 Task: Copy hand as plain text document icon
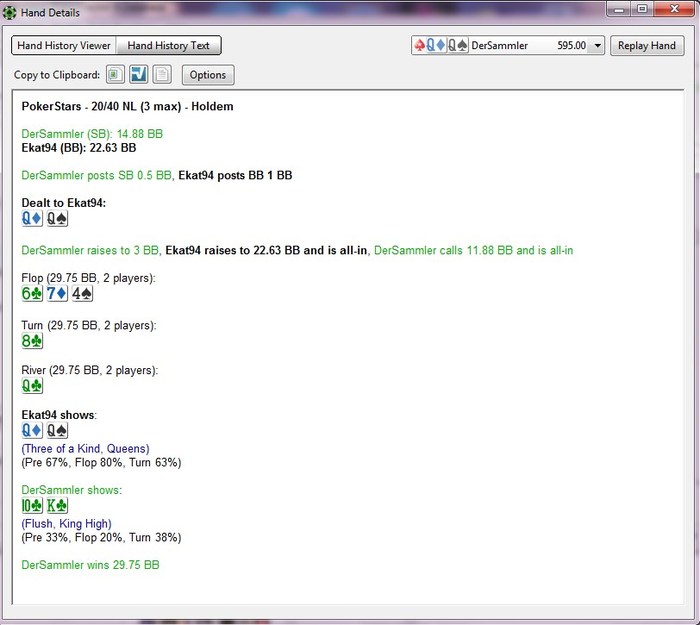(162, 75)
